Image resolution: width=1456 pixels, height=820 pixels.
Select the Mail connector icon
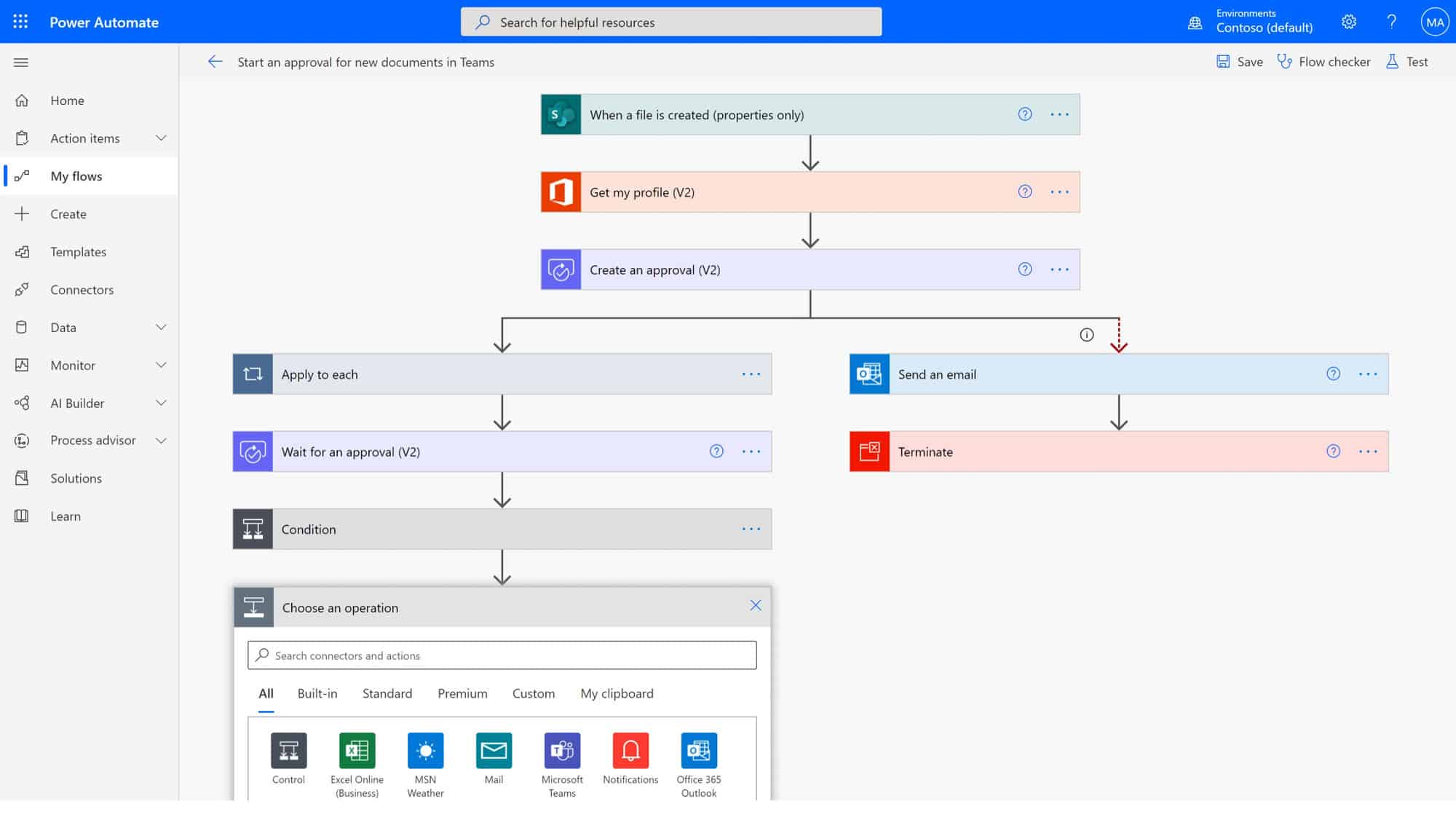(x=493, y=750)
